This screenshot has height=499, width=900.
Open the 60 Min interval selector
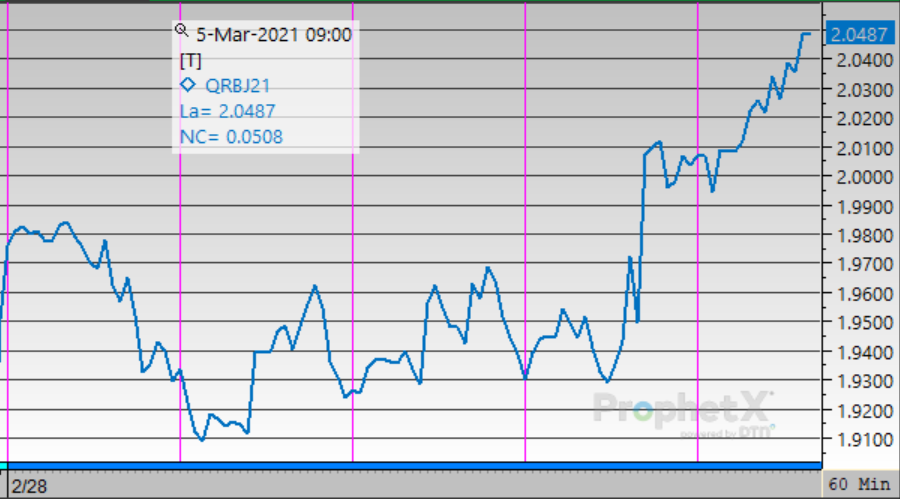click(x=859, y=484)
